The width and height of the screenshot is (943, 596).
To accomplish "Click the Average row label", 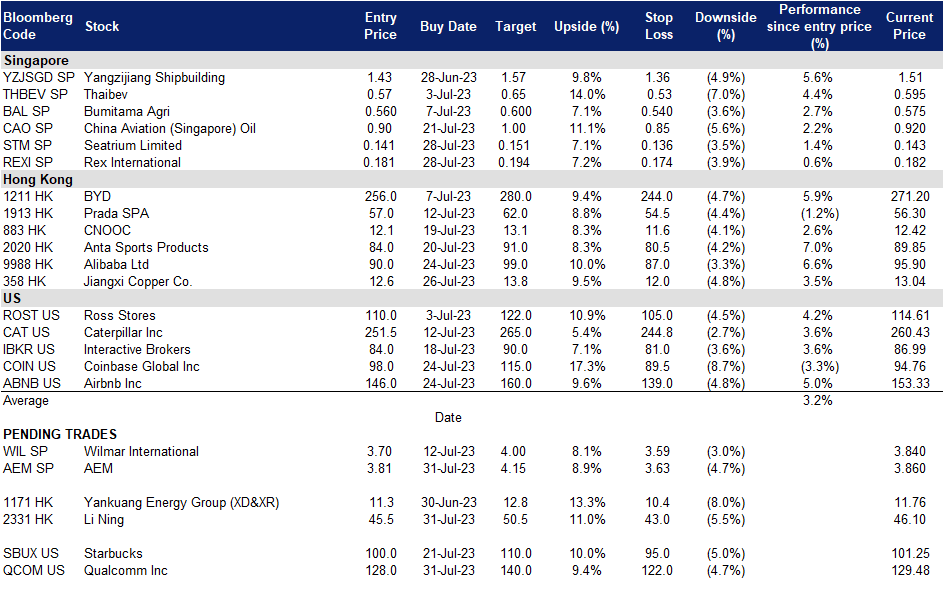I will click(x=26, y=401).
